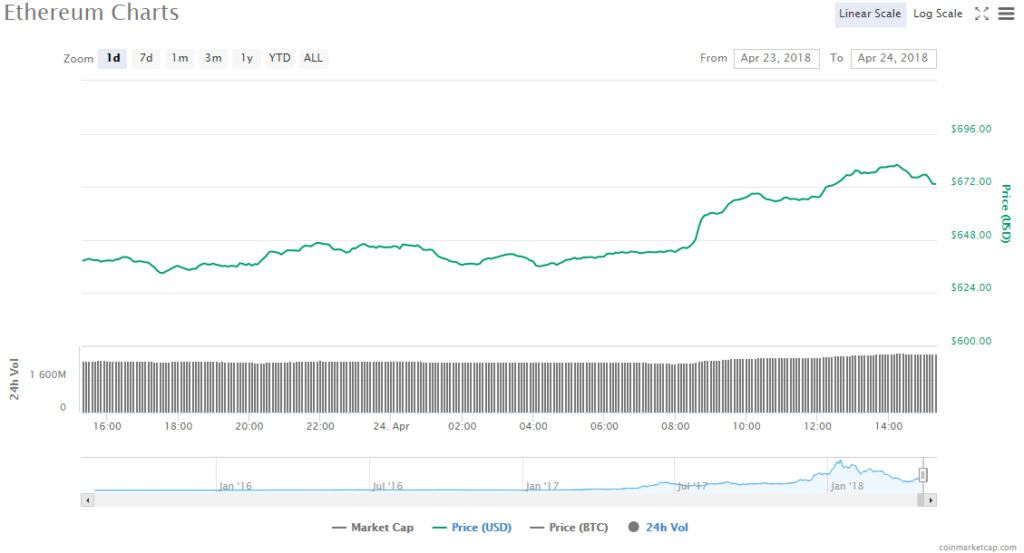Click the navigator right scroll arrow

pyautogui.click(x=930, y=499)
